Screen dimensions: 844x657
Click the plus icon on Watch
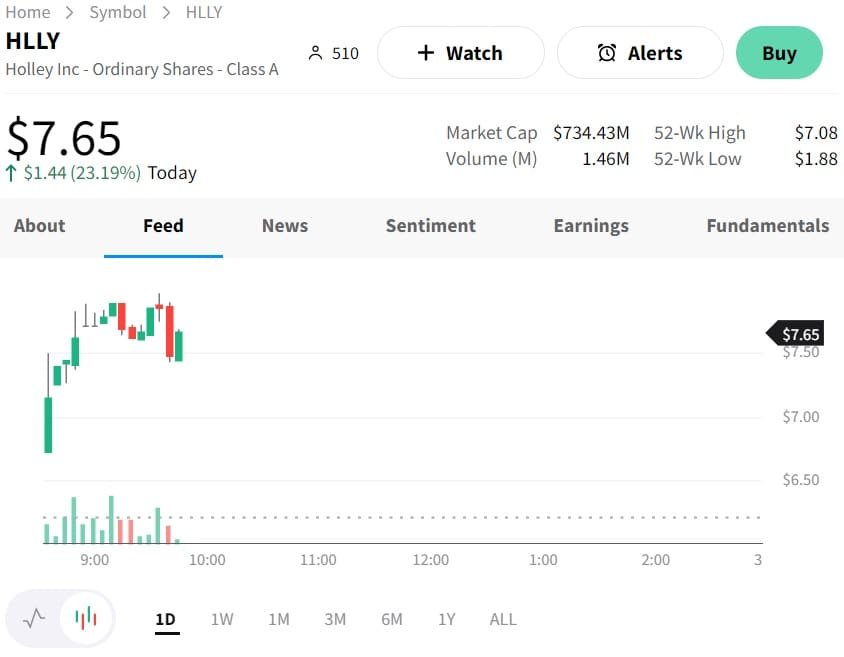(x=425, y=53)
